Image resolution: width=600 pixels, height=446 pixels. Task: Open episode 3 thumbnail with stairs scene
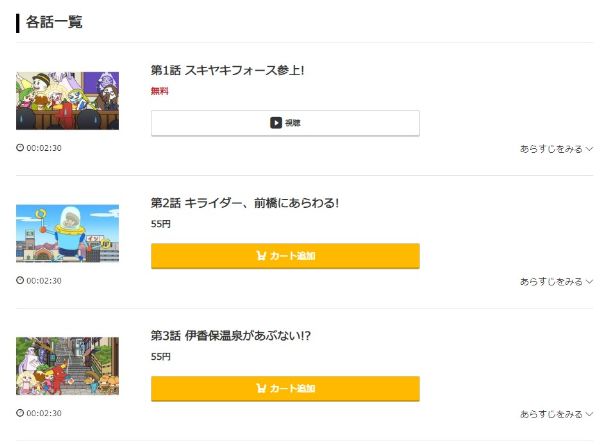coord(67,366)
